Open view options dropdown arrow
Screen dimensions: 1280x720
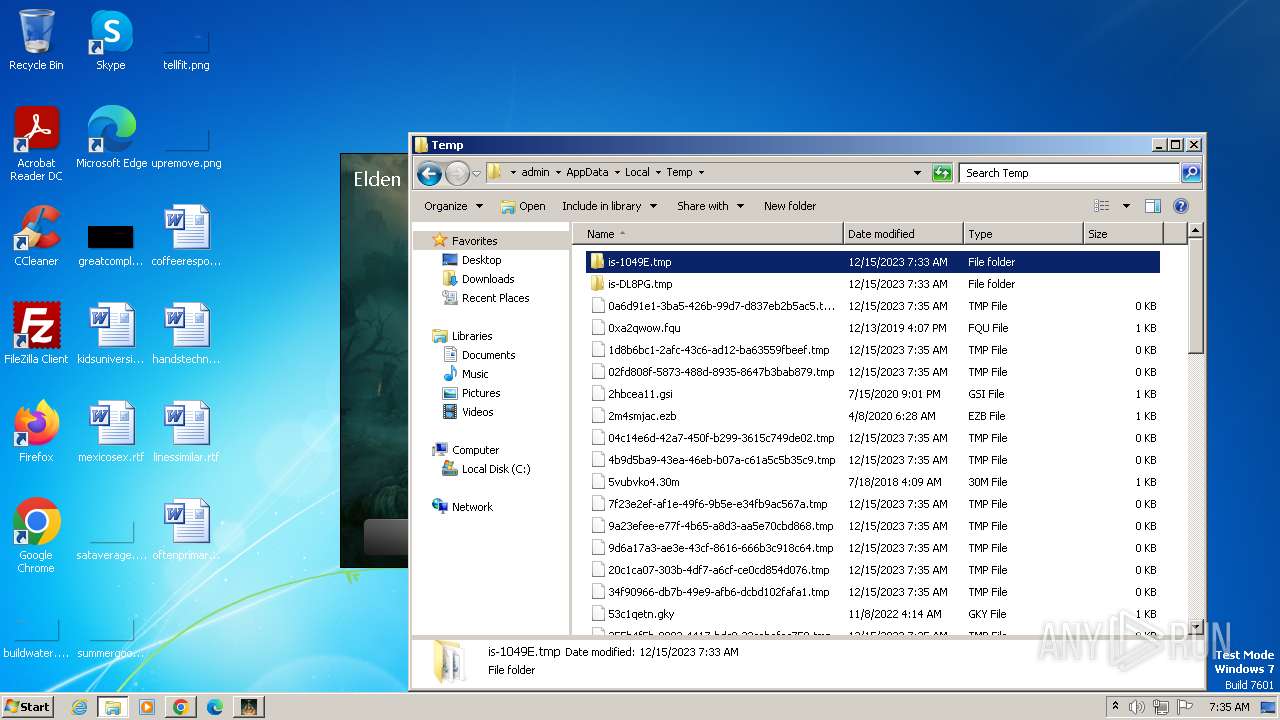pos(1126,206)
